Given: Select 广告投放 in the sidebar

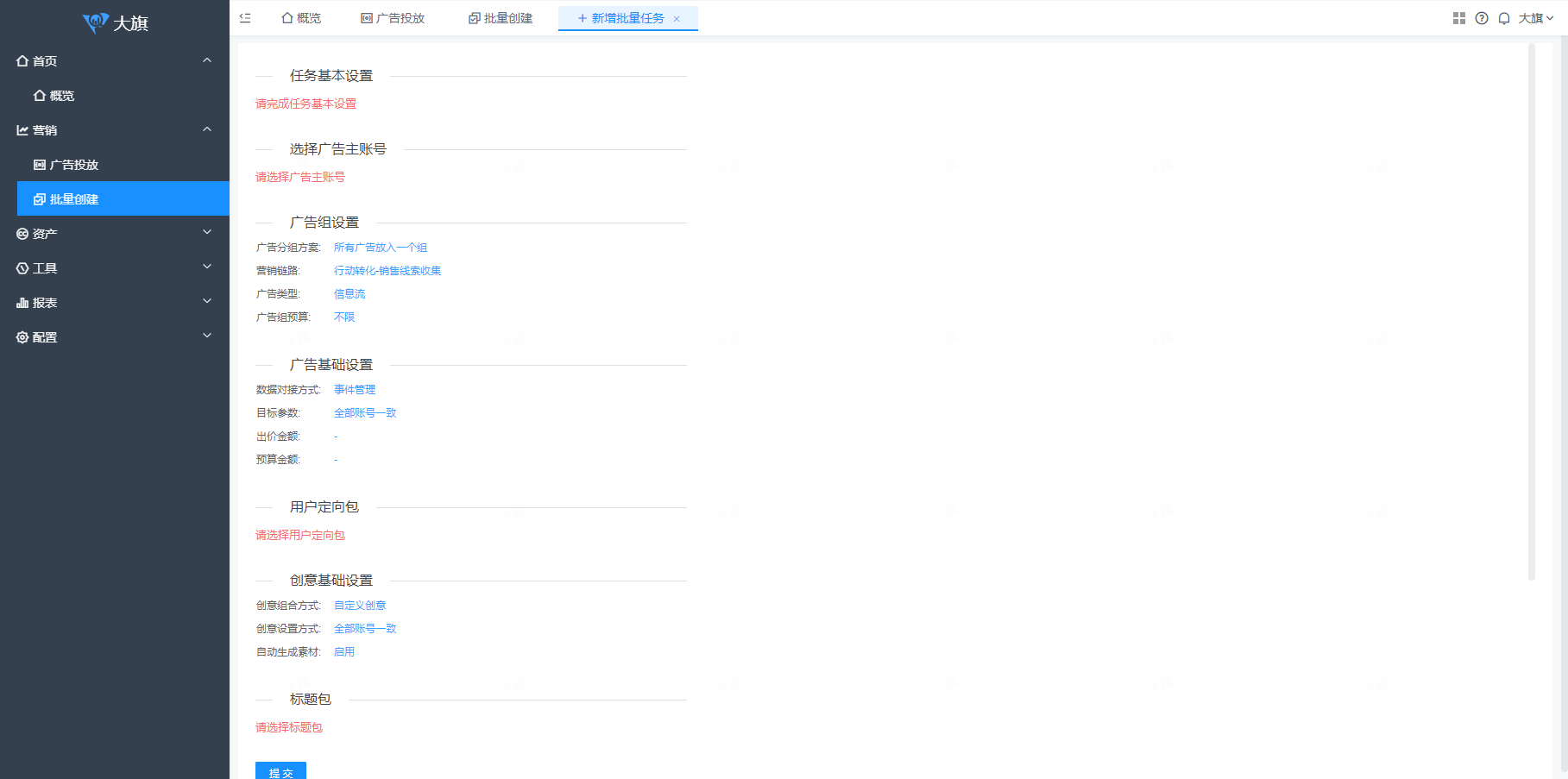Looking at the screenshot, I should click(x=73, y=165).
